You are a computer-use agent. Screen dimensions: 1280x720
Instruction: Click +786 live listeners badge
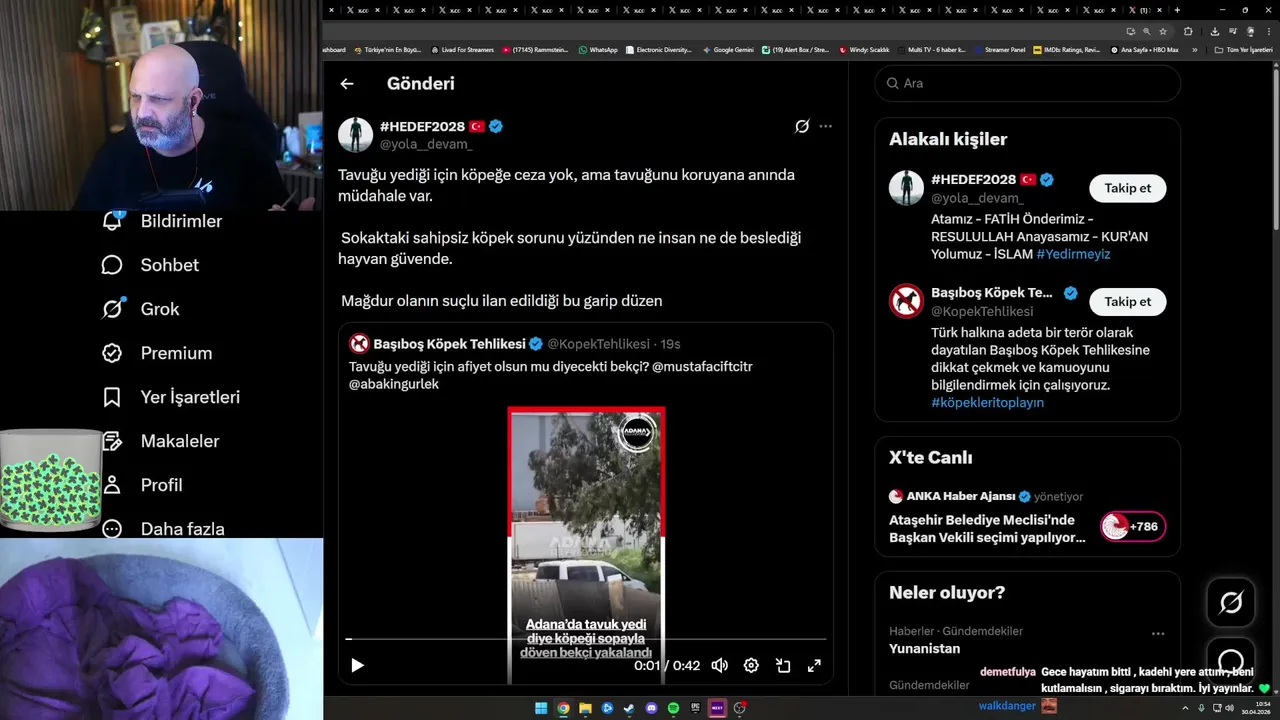coord(1133,526)
